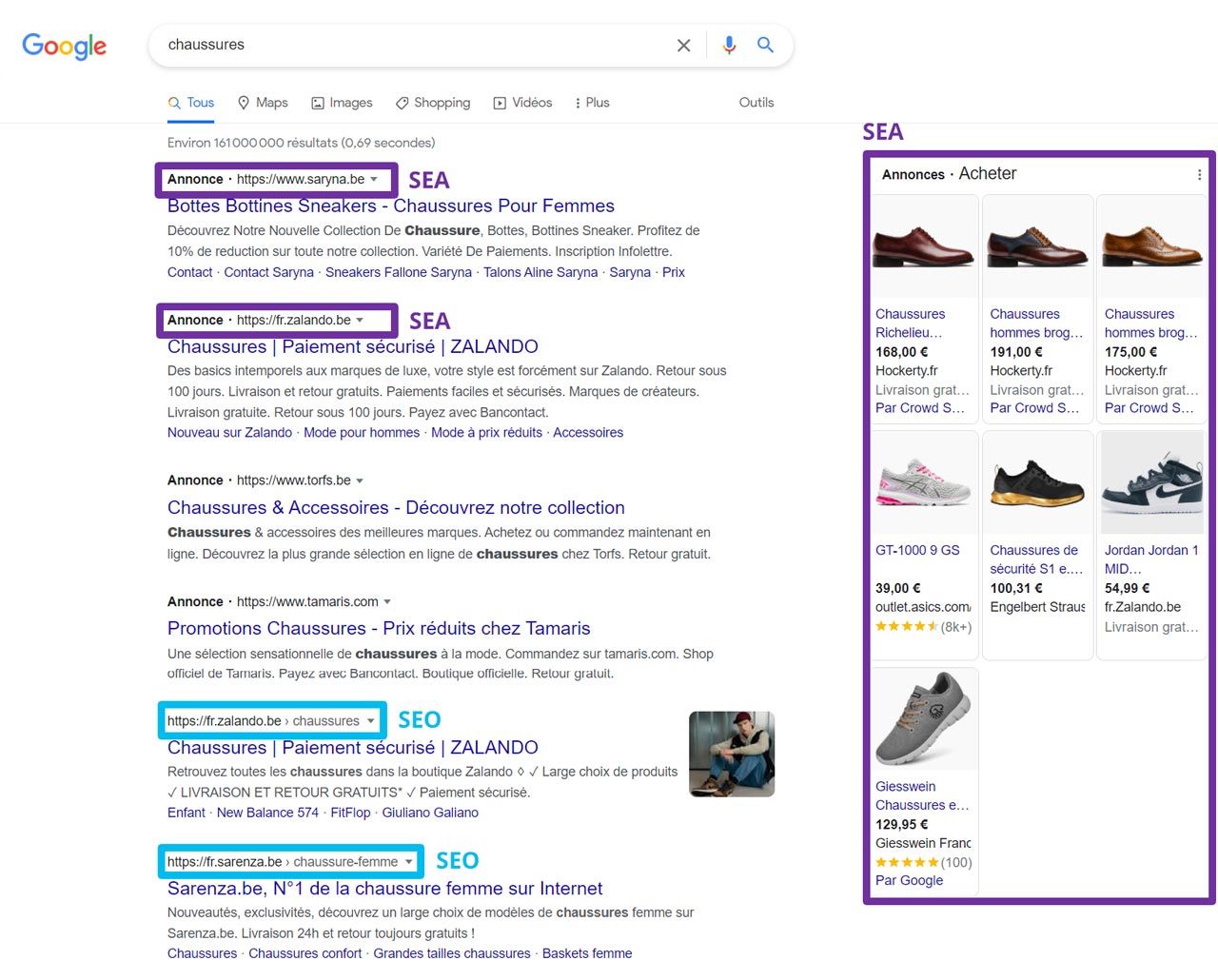Click Mode pour hommes sitelink
Image resolution: width=1218 pixels, height=980 pixels.
(362, 432)
